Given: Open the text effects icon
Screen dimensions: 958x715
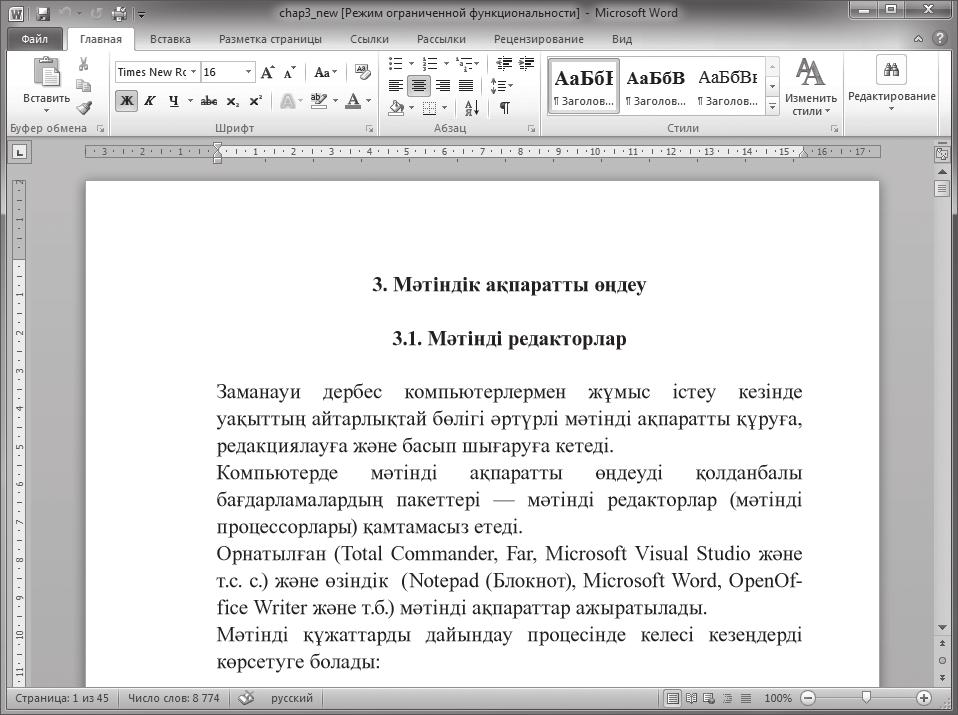Looking at the screenshot, I should click(x=287, y=101).
